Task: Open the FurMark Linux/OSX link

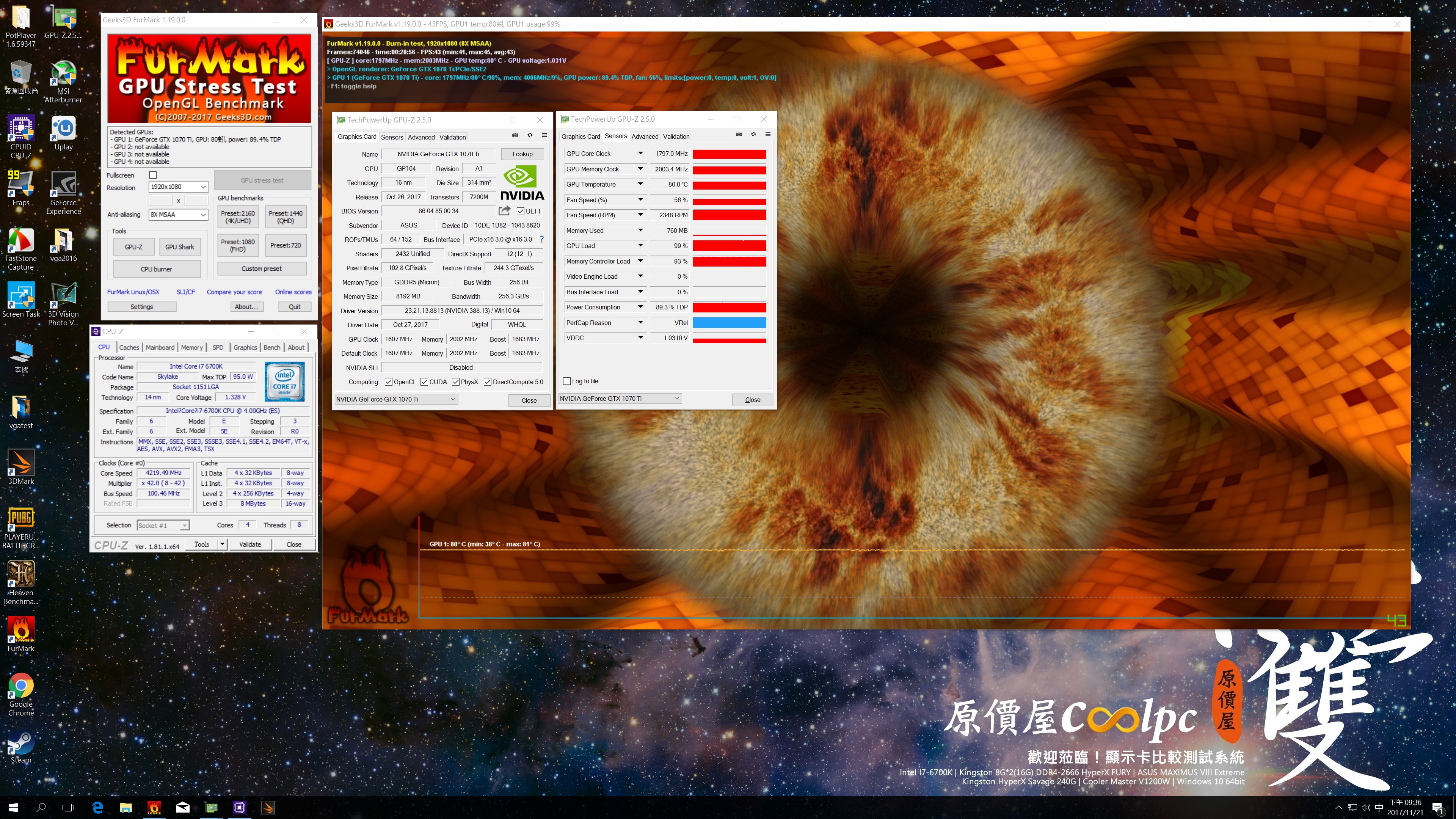Action: 133,292
